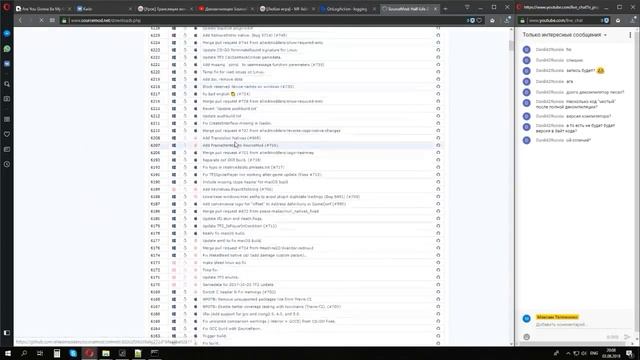Switch to 'Are You Gonna Be My' tab
Viewport: 640px width, 360px height.
pos(43,9)
